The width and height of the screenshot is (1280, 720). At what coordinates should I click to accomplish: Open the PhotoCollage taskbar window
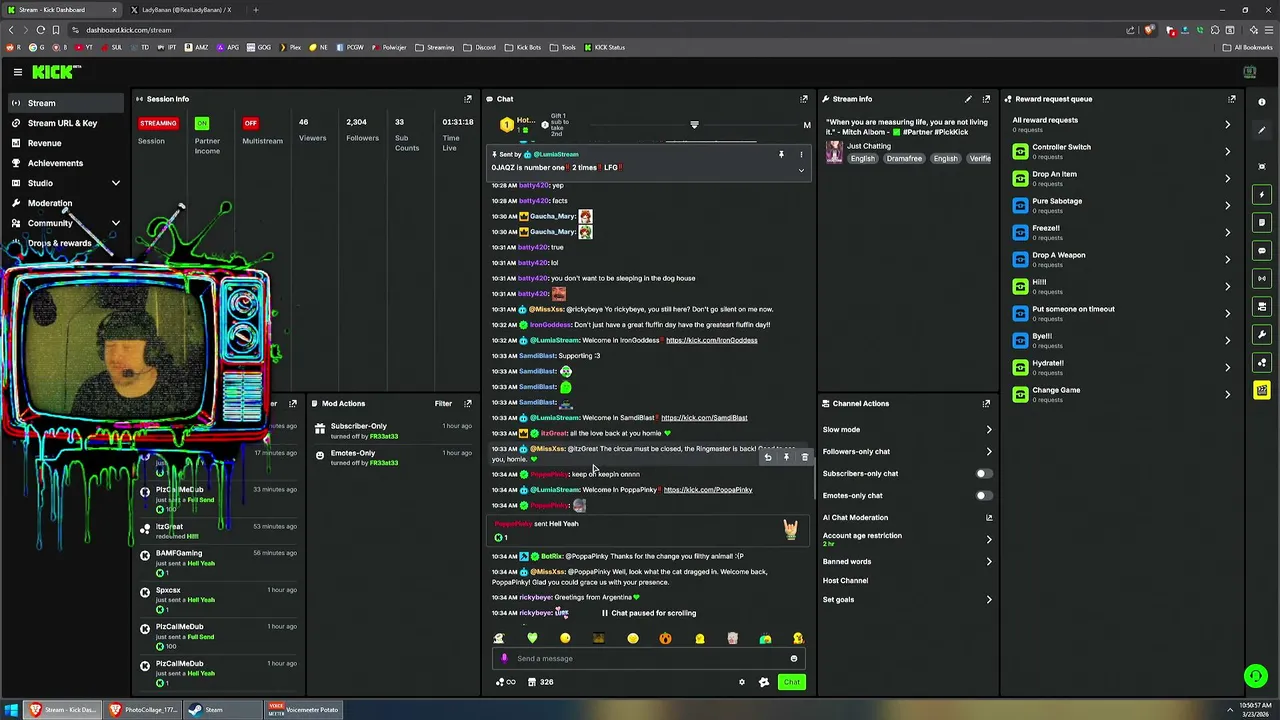click(143, 710)
